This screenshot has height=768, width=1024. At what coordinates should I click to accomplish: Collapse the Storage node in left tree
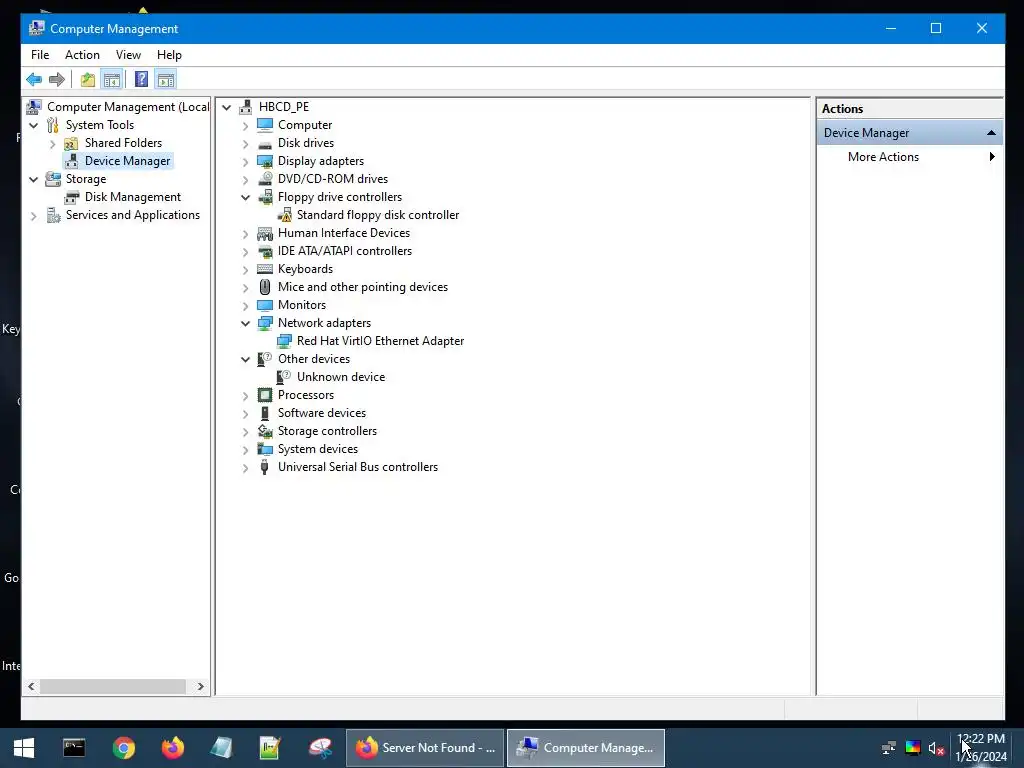pyautogui.click(x=33, y=179)
